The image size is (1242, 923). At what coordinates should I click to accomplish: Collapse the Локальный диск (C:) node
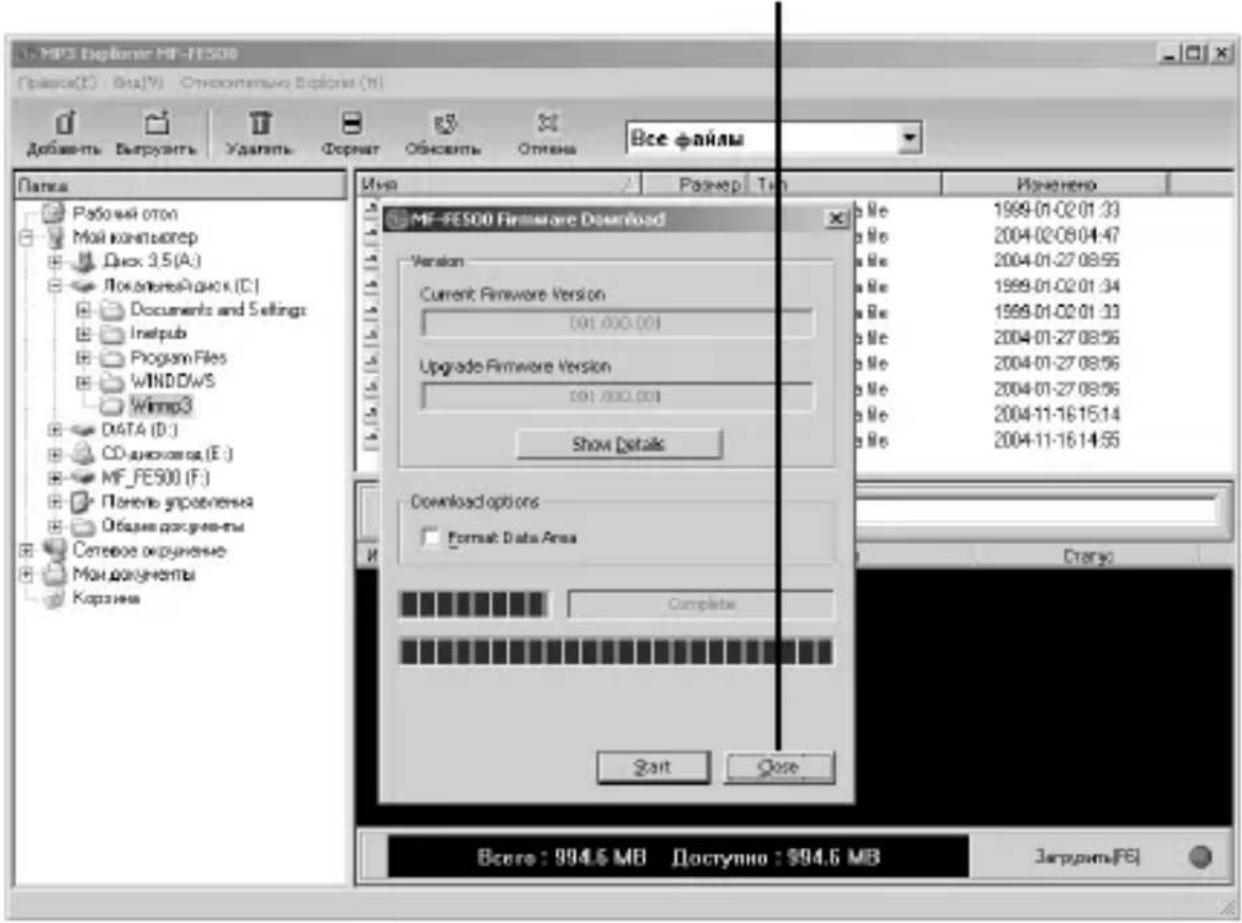click(55, 286)
